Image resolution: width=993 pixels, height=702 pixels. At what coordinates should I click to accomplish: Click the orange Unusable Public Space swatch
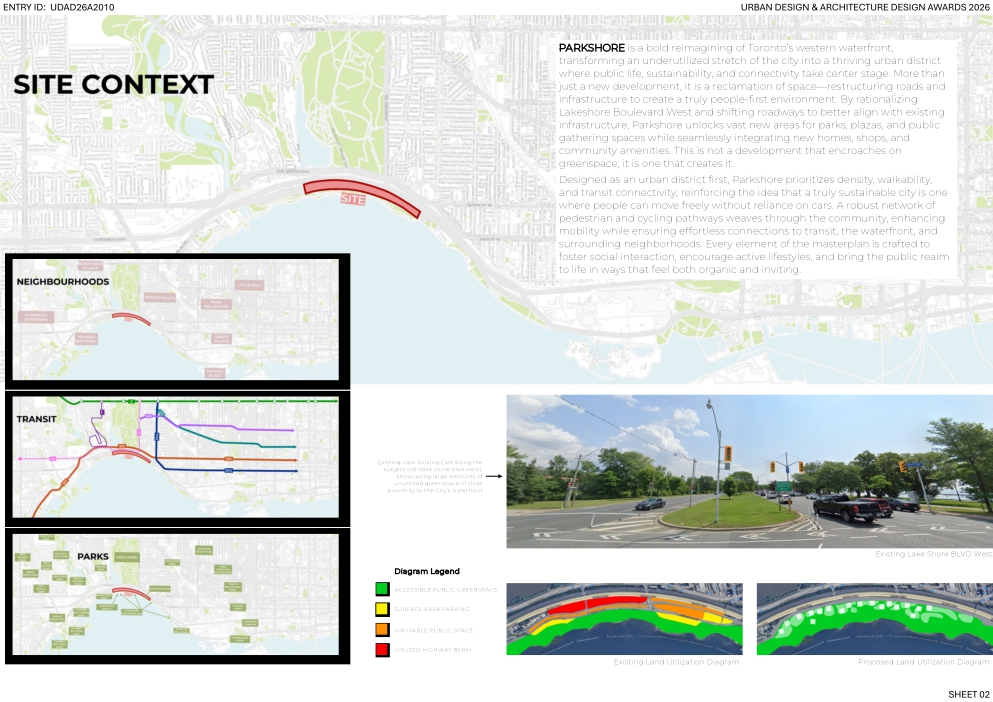pos(381,630)
